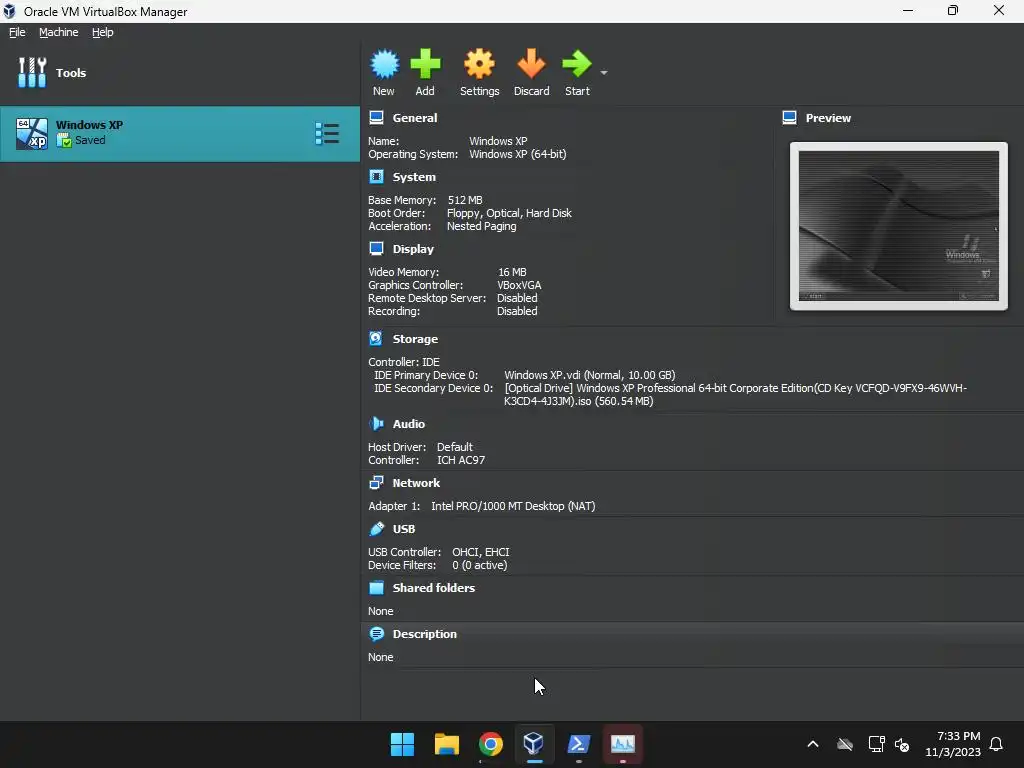Click the Description section header
Viewport: 1024px width, 768px height.
(x=424, y=634)
